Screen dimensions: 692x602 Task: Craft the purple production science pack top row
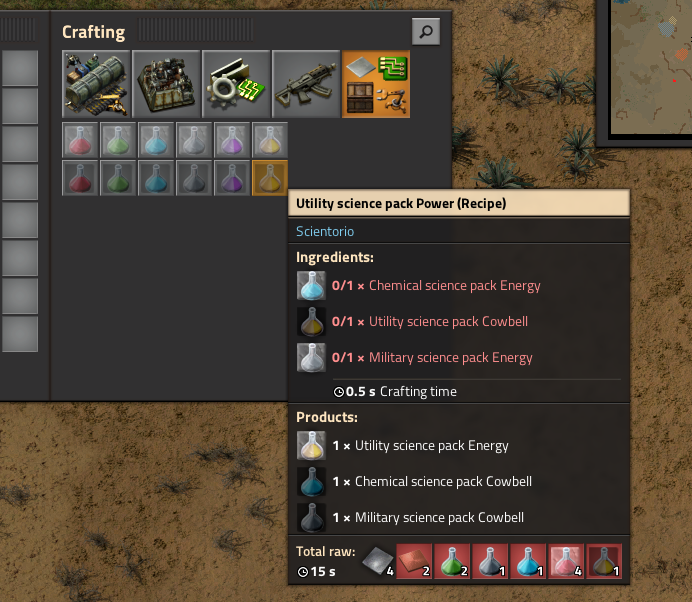[232, 140]
